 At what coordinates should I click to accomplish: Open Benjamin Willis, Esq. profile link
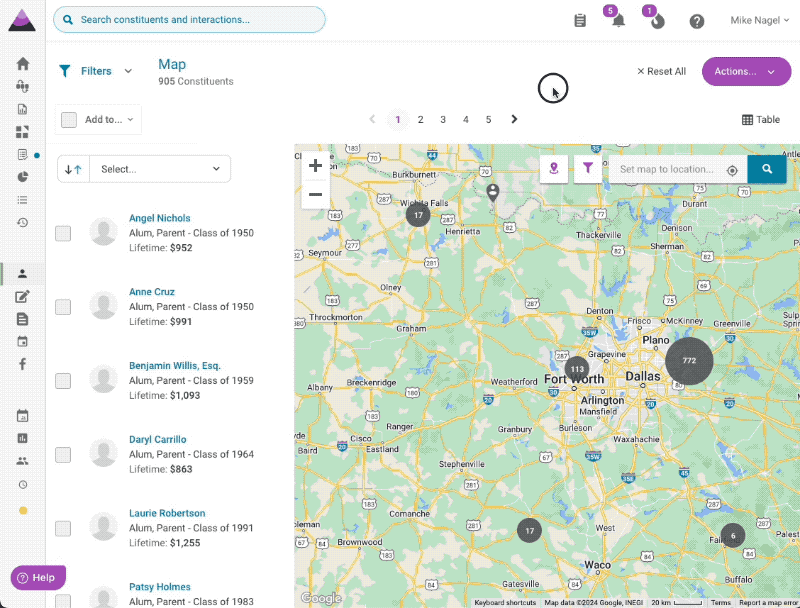pyautogui.click(x=174, y=366)
